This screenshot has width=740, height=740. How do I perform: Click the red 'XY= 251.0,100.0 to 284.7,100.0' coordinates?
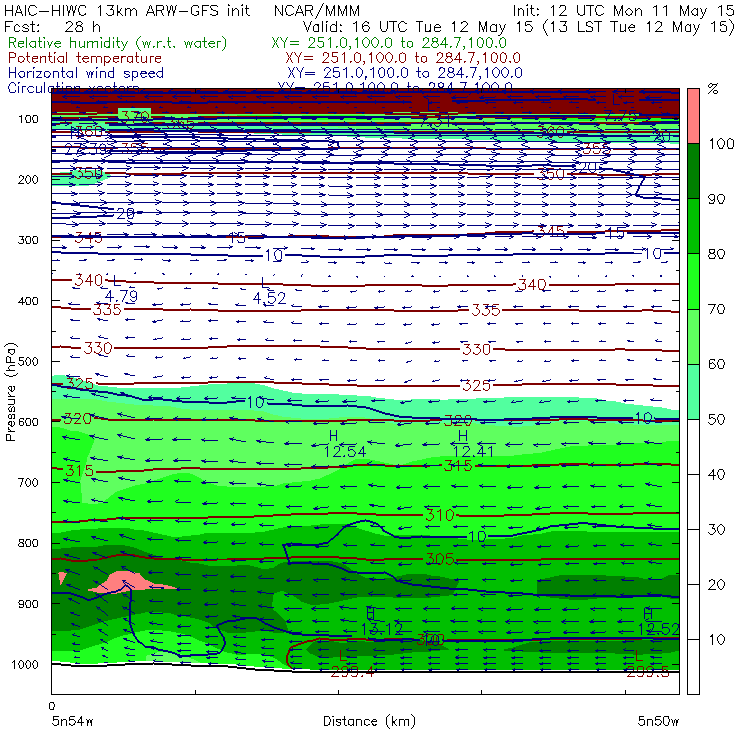(403, 58)
